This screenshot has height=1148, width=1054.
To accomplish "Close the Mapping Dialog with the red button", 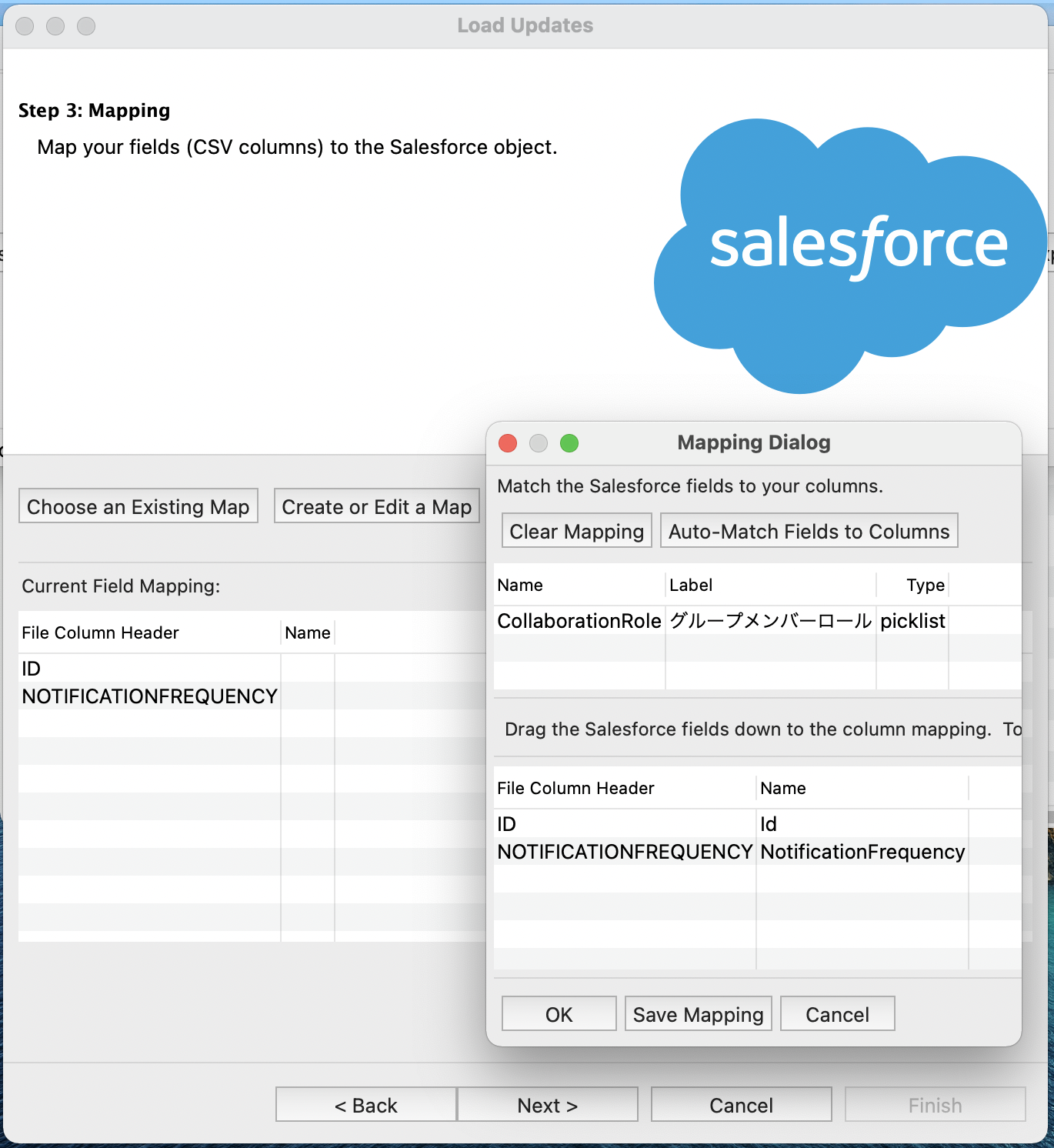I will click(x=508, y=443).
